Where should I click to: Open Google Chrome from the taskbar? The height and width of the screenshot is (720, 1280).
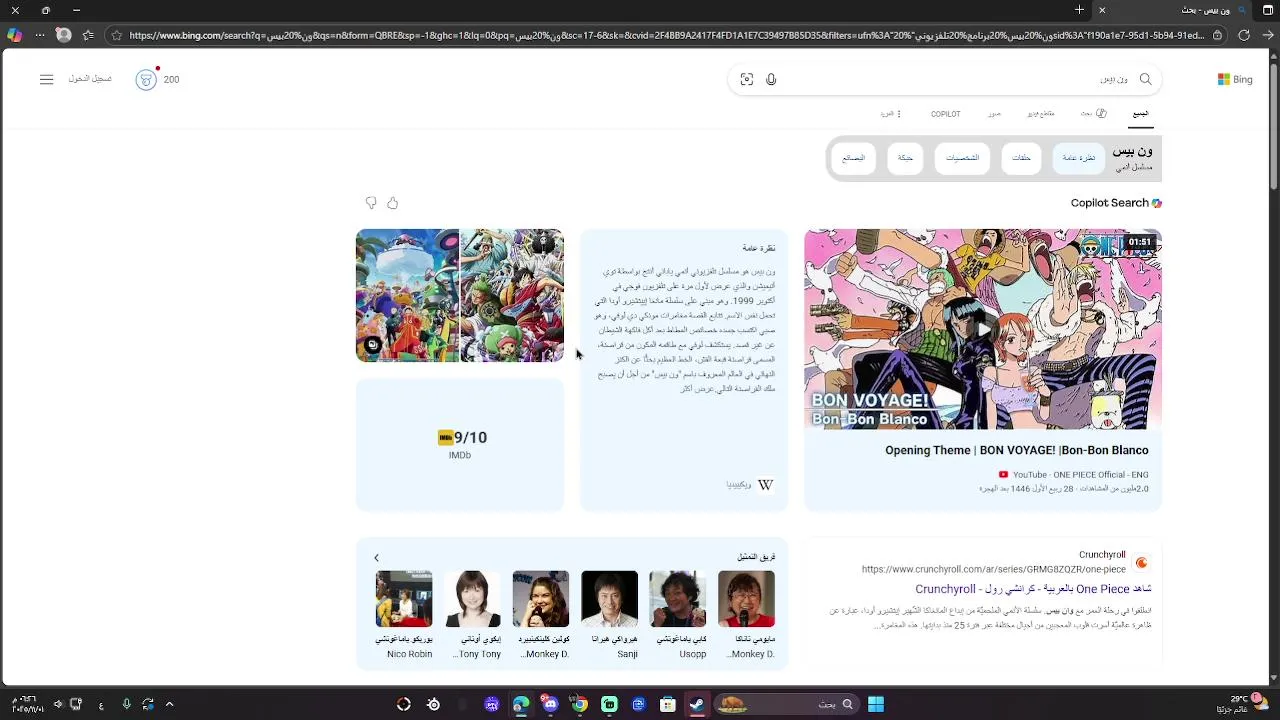pyautogui.click(x=579, y=704)
